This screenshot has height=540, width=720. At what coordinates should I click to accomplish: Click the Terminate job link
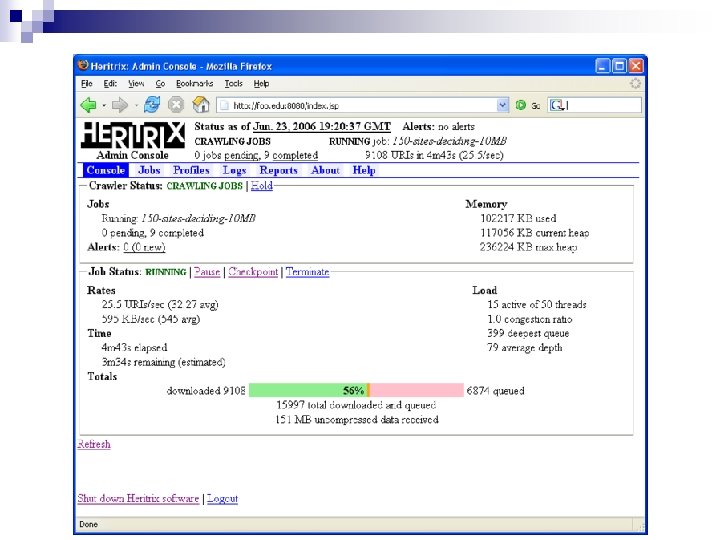[x=307, y=271]
